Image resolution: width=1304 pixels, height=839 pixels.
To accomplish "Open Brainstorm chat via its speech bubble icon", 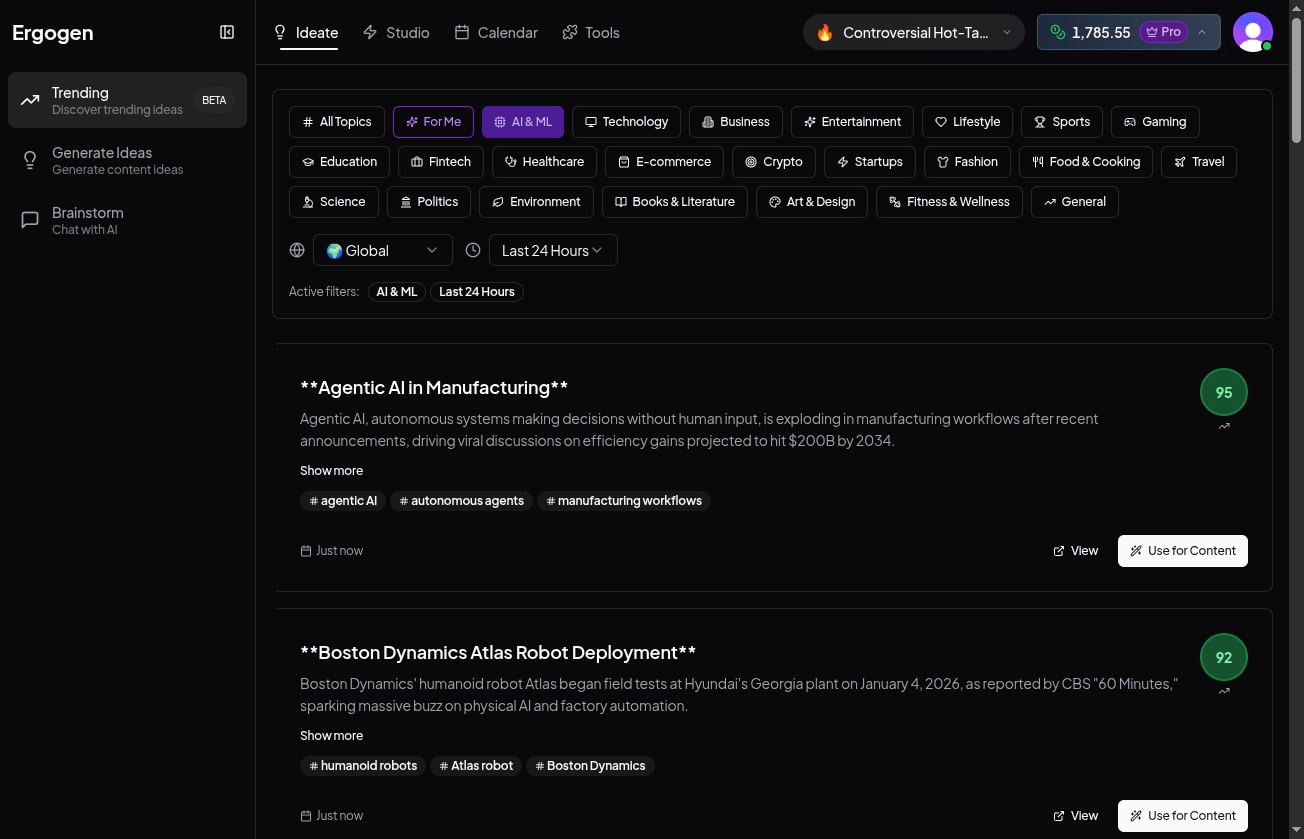I will (30, 220).
